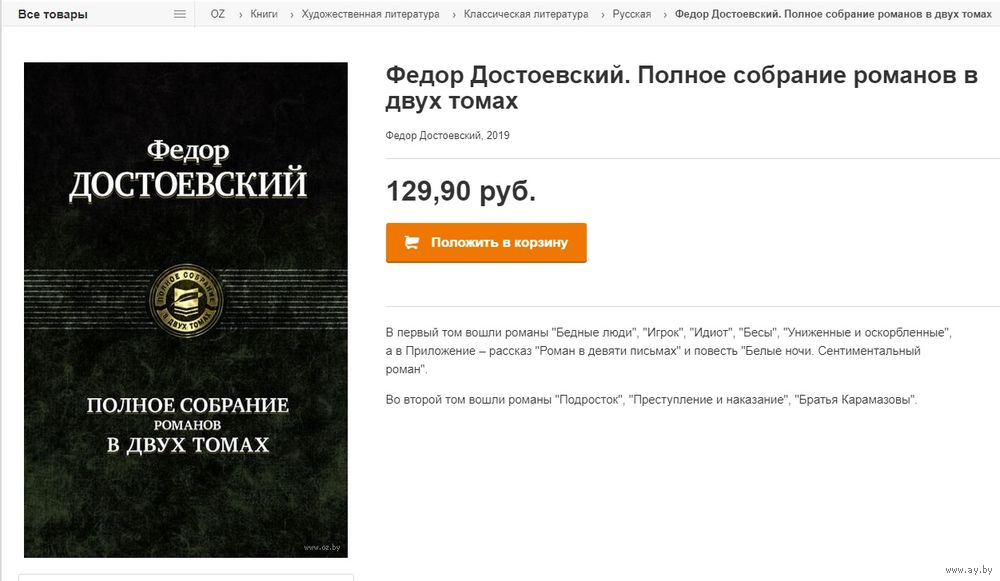
Task: Click the price 129,90 руб.
Action: click(461, 191)
